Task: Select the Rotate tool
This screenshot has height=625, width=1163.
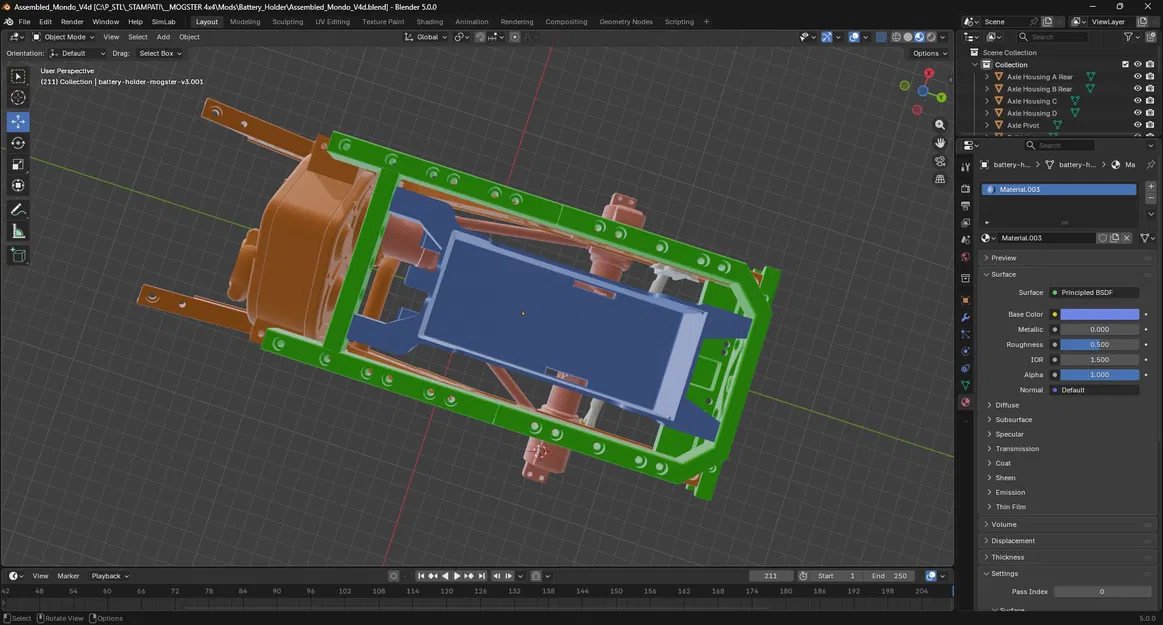Action: (x=17, y=142)
